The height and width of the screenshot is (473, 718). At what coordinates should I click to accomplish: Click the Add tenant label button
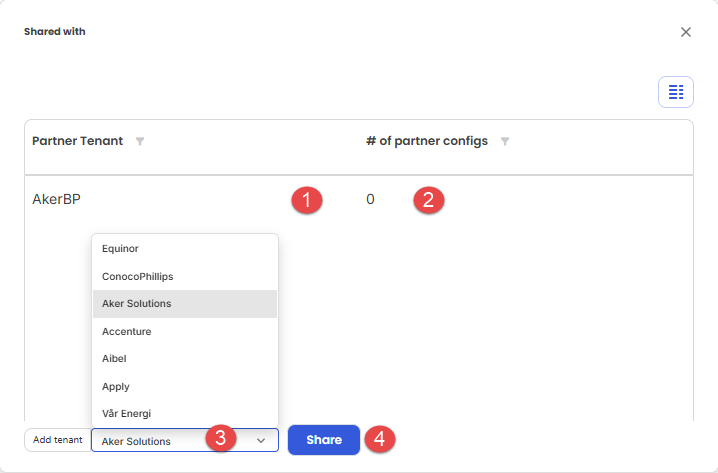tap(58, 440)
